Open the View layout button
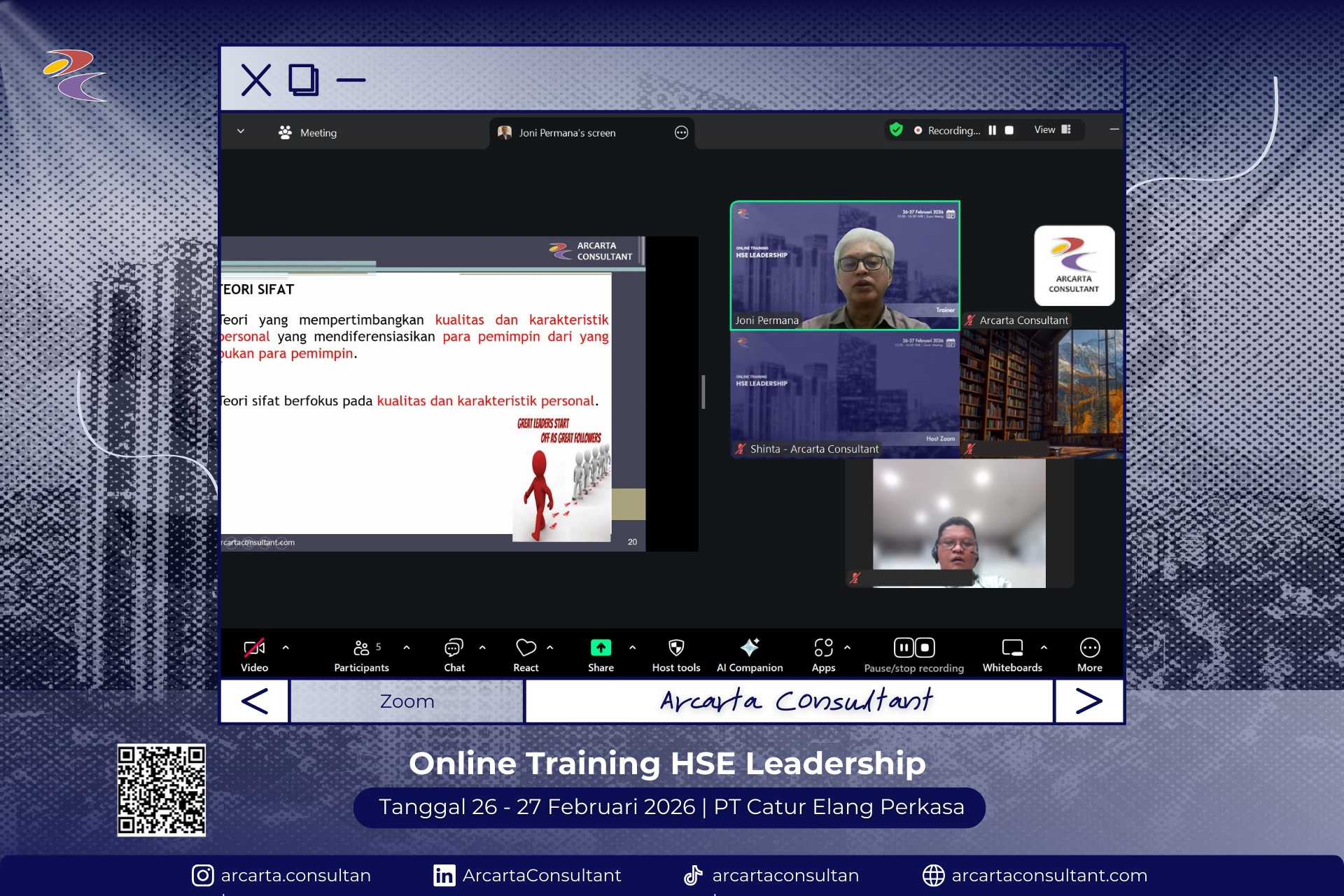Viewport: 1344px width, 896px height. (x=1052, y=129)
